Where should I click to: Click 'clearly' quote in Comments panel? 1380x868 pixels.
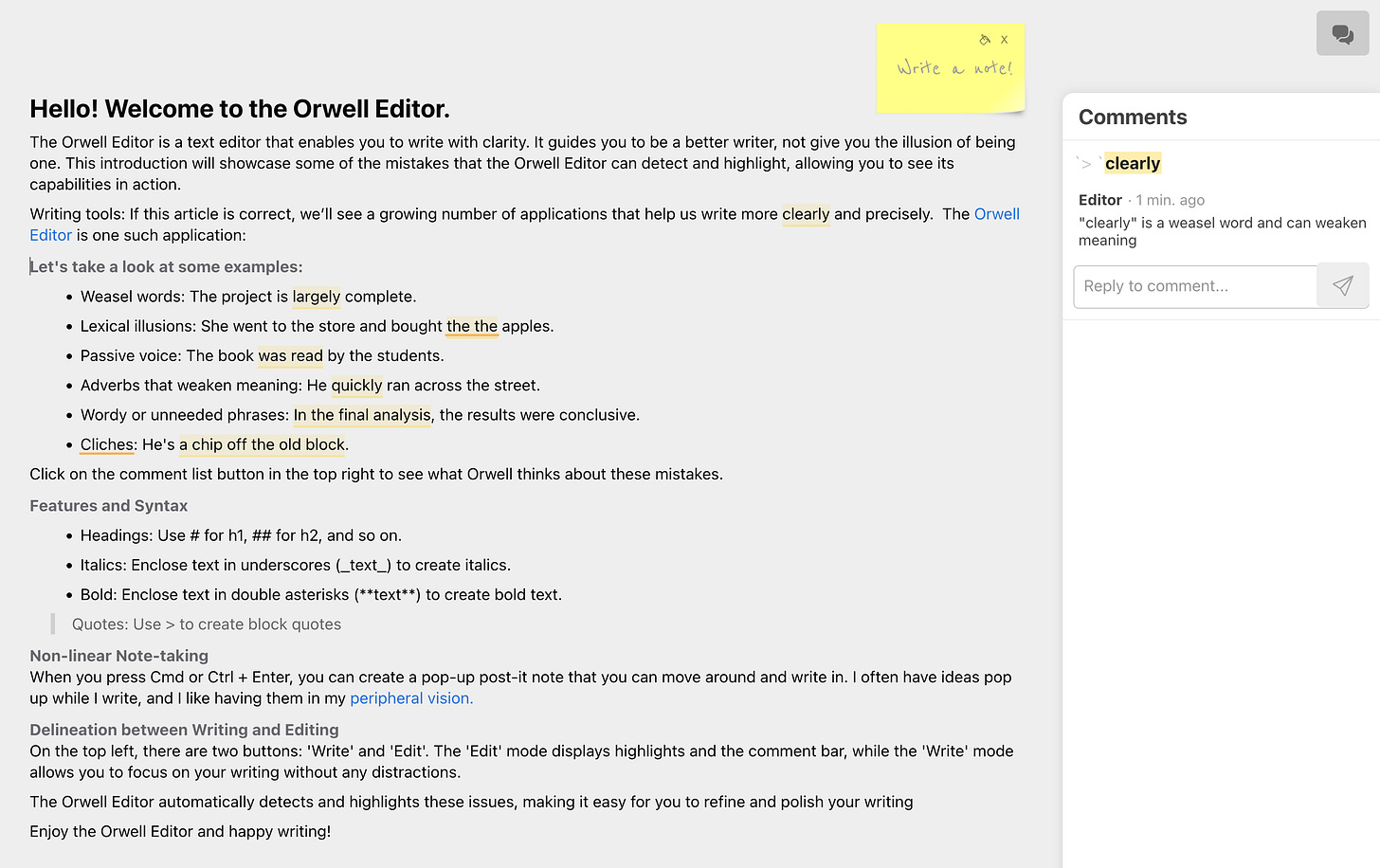(x=1133, y=163)
